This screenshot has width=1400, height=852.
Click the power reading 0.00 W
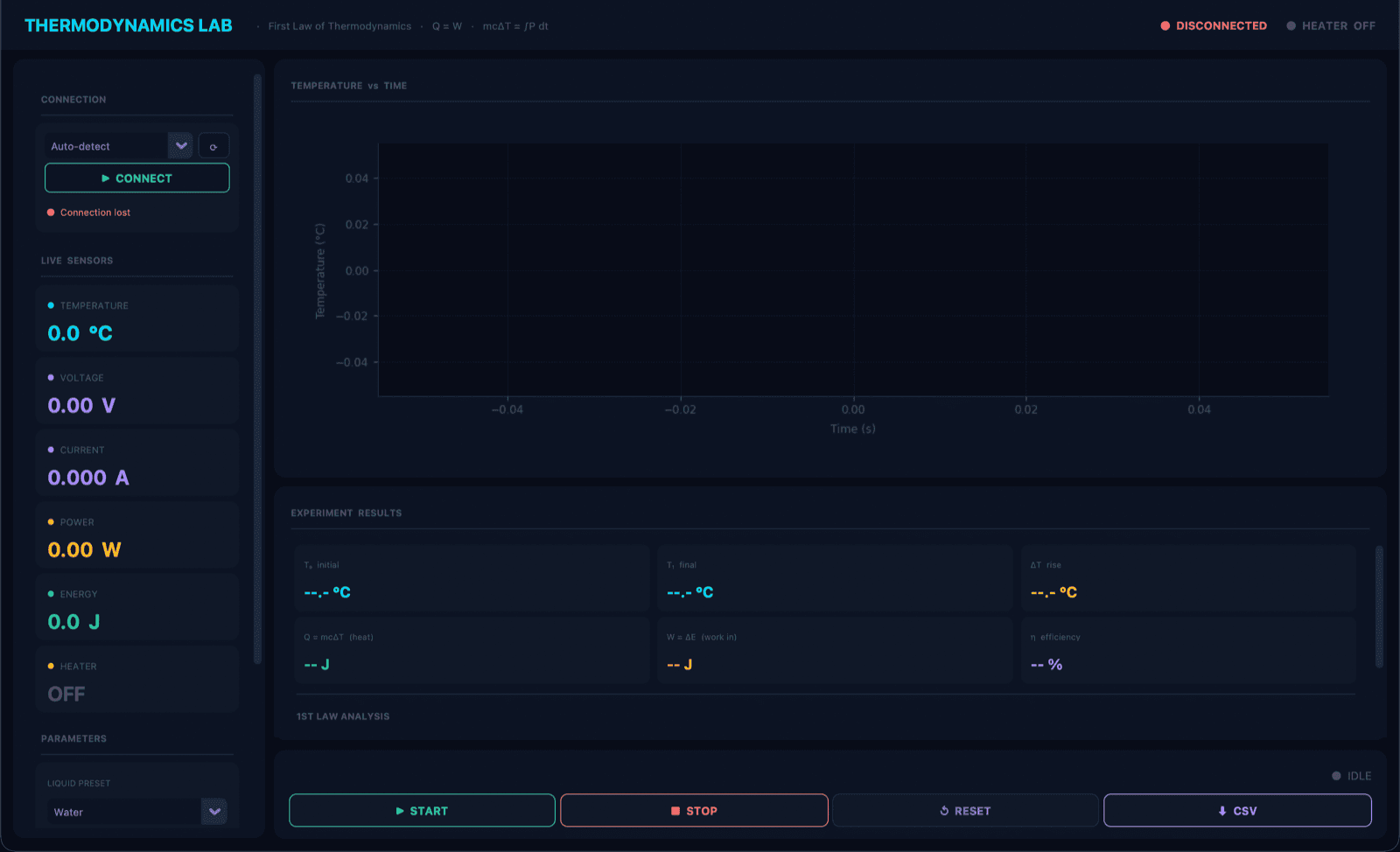84,550
